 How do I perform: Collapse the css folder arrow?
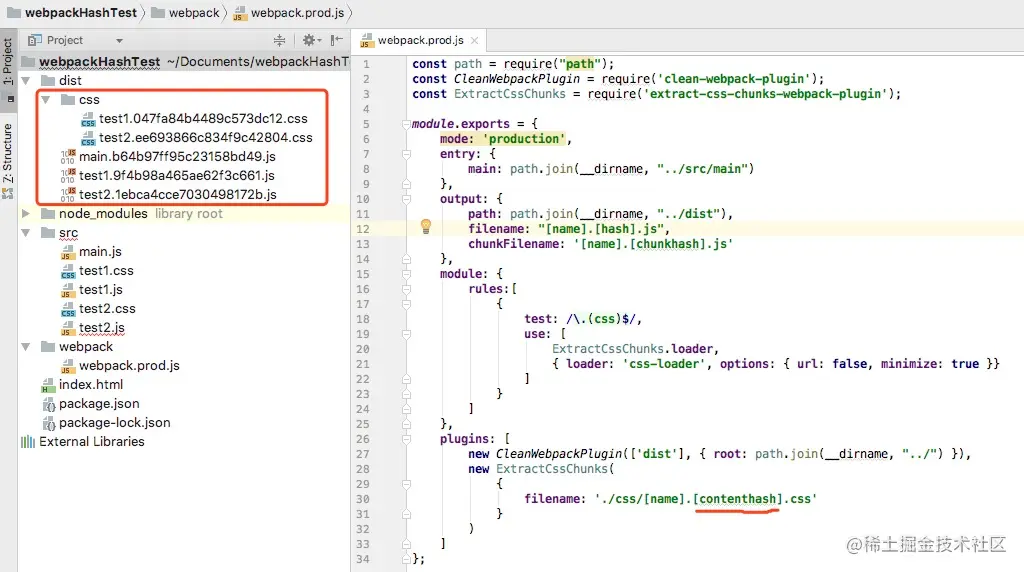pyautogui.click(x=46, y=100)
